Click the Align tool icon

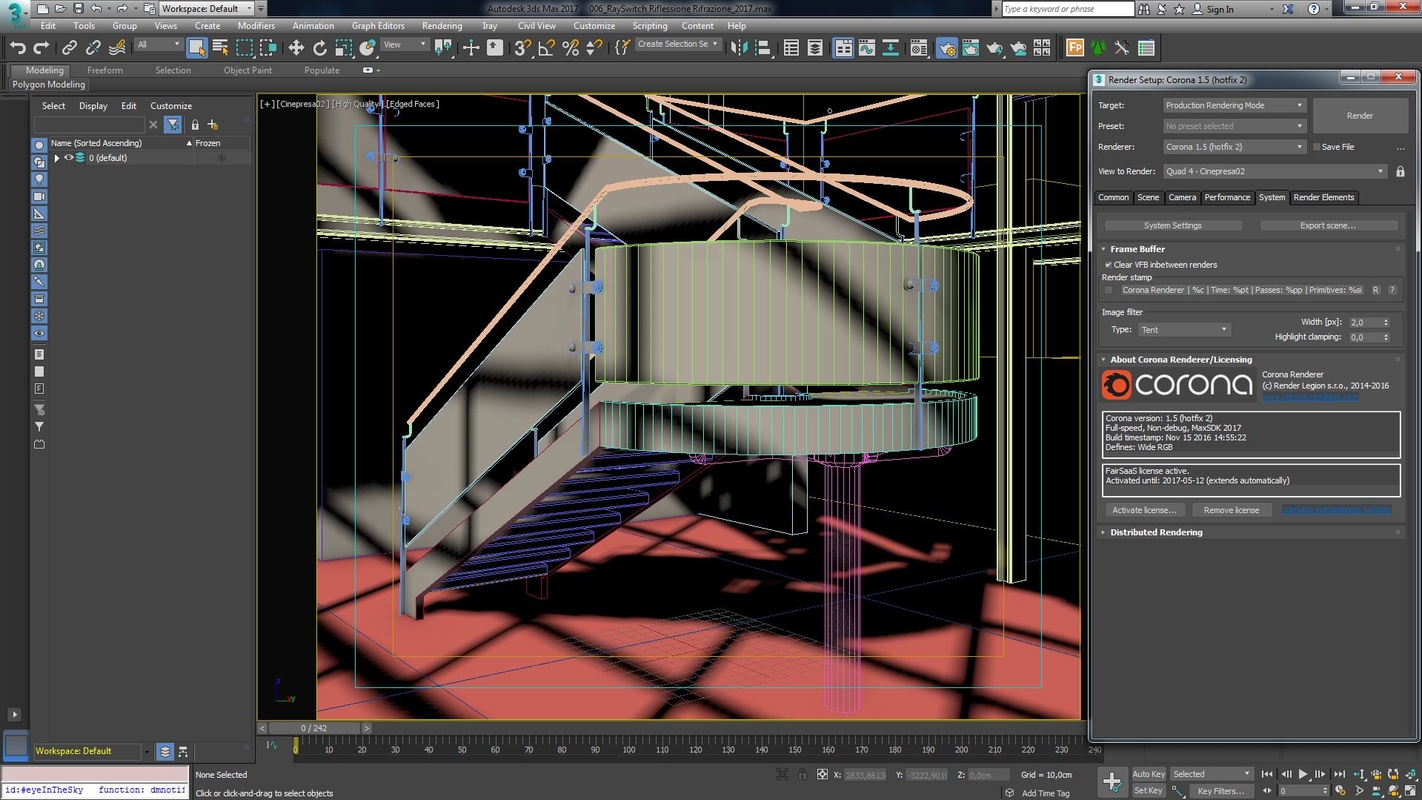click(x=763, y=47)
